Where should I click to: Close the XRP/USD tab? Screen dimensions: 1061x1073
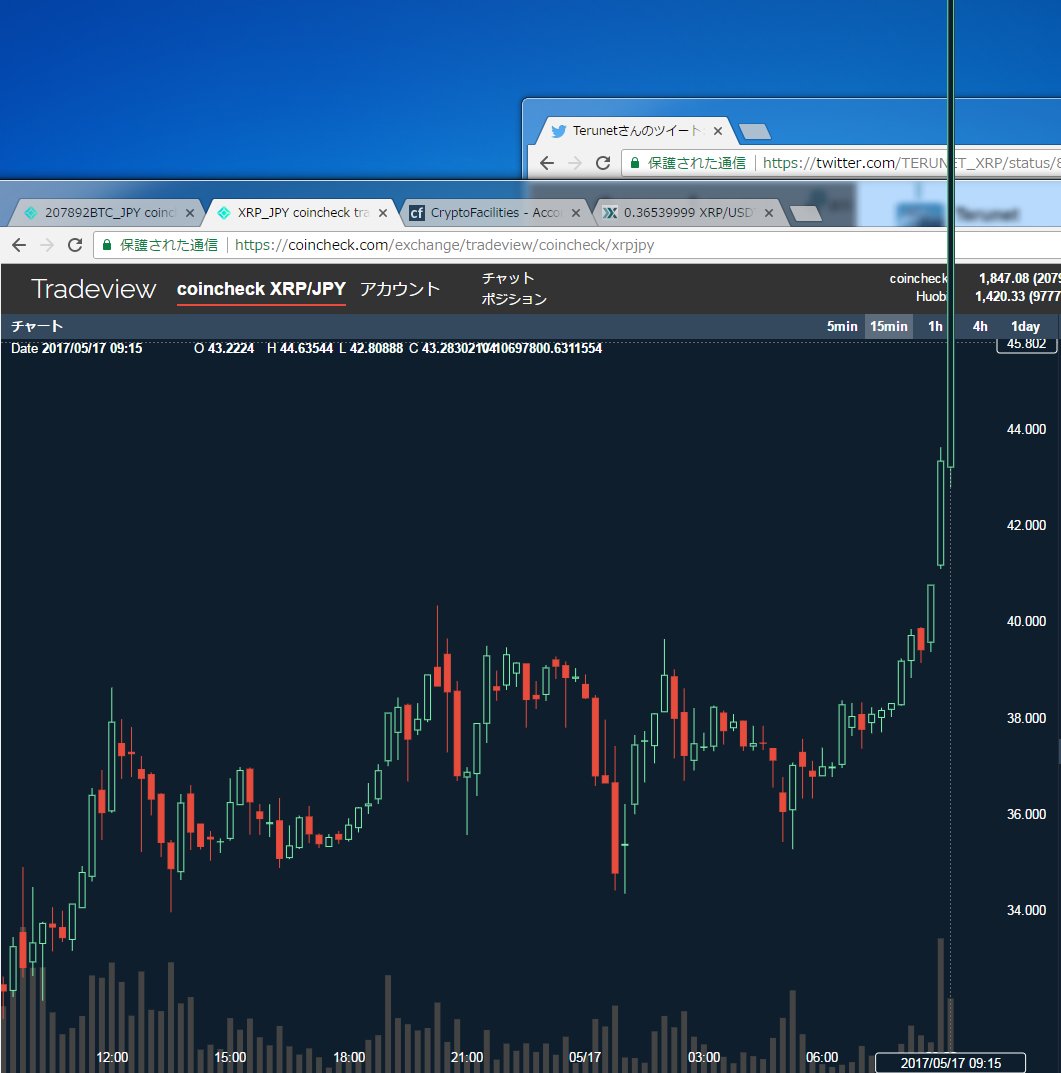click(769, 213)
